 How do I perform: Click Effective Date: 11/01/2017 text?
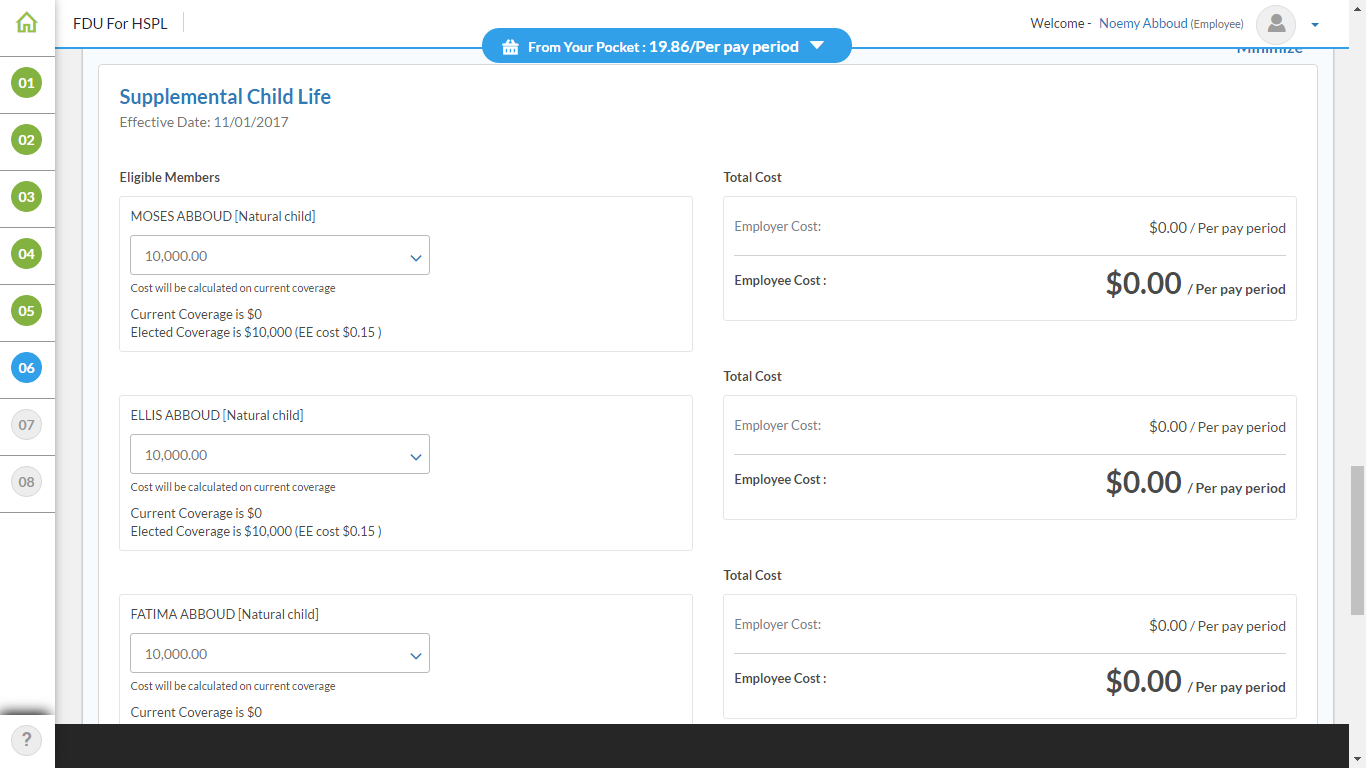(204, 122)
